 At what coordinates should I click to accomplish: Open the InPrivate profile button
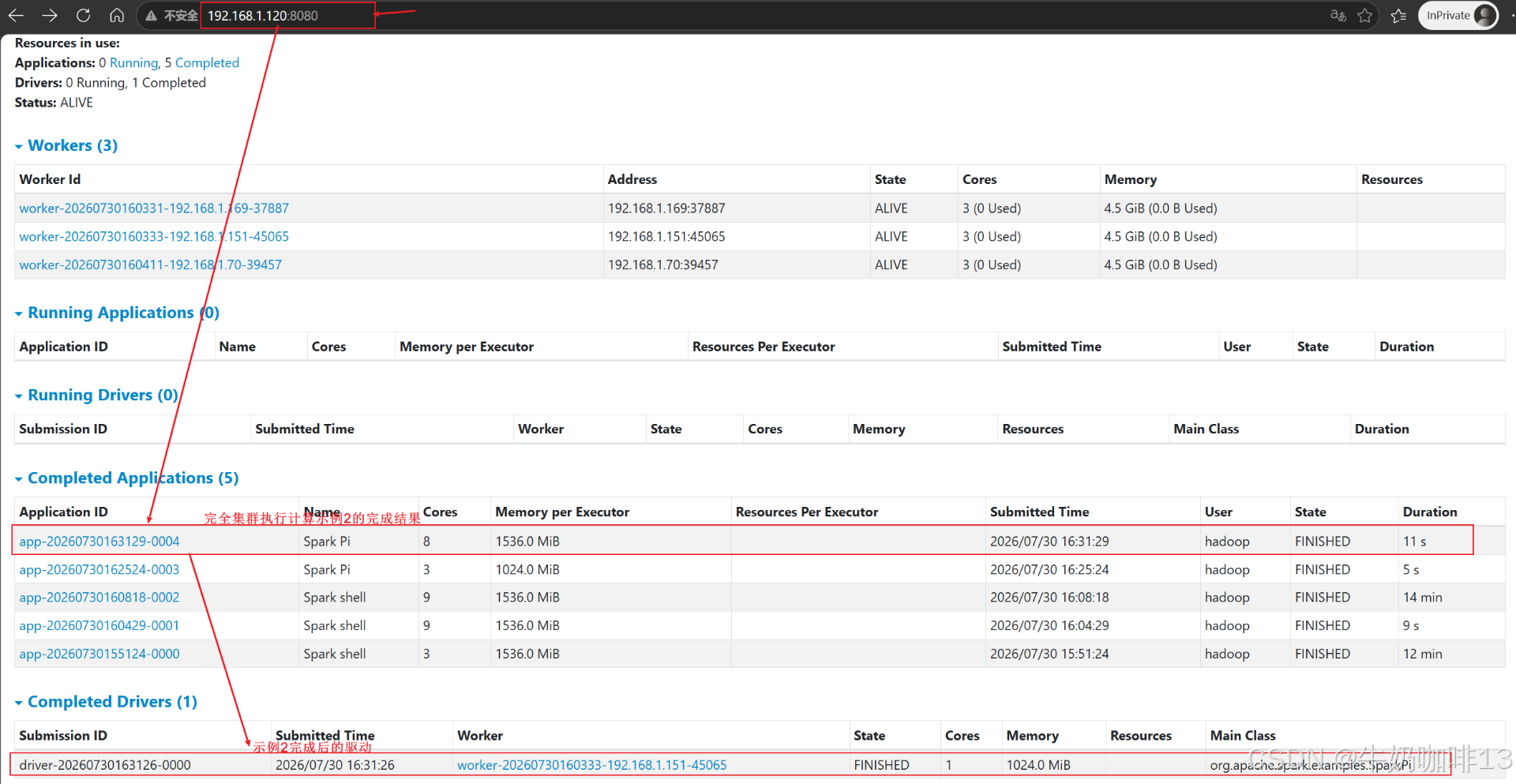click(1458, 15)
